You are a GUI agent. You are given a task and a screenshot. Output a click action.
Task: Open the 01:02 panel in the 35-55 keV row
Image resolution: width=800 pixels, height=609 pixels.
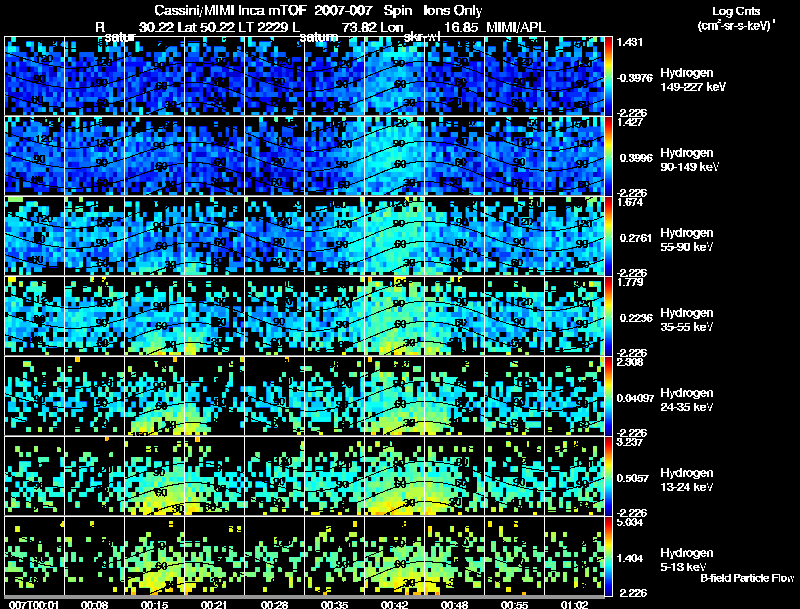pyautogui.click(x=574, y=316)
